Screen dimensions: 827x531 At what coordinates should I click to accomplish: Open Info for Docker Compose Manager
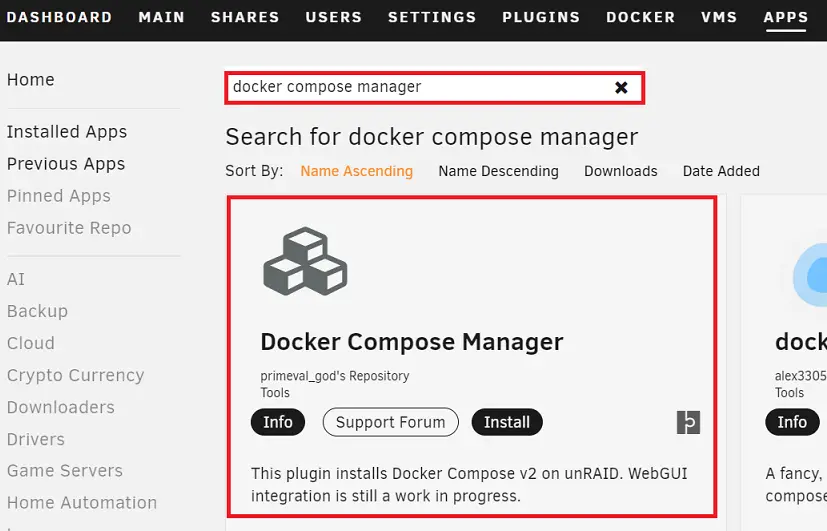click(278, 422)
